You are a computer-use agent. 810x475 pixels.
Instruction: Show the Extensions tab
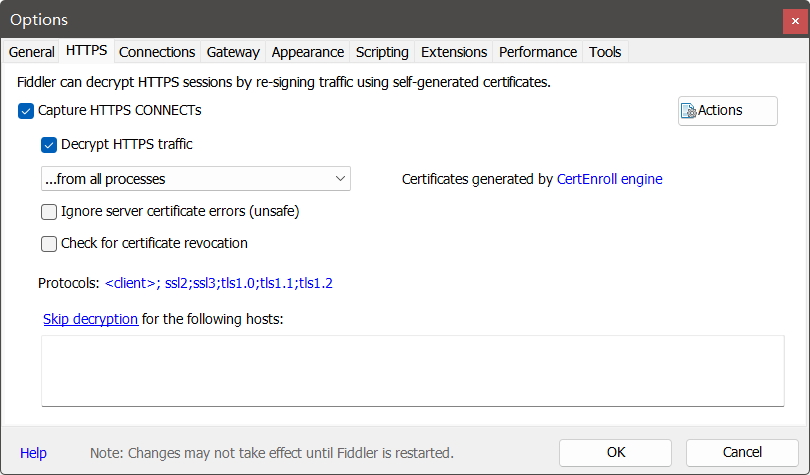454,52
